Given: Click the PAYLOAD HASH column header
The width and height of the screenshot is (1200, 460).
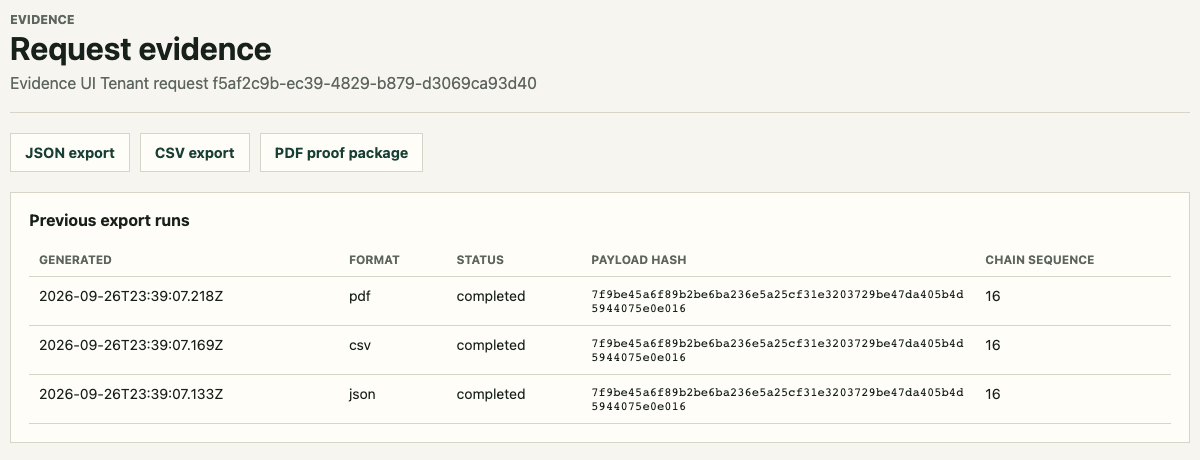Looking at the screenshot, I should point(639,260).
